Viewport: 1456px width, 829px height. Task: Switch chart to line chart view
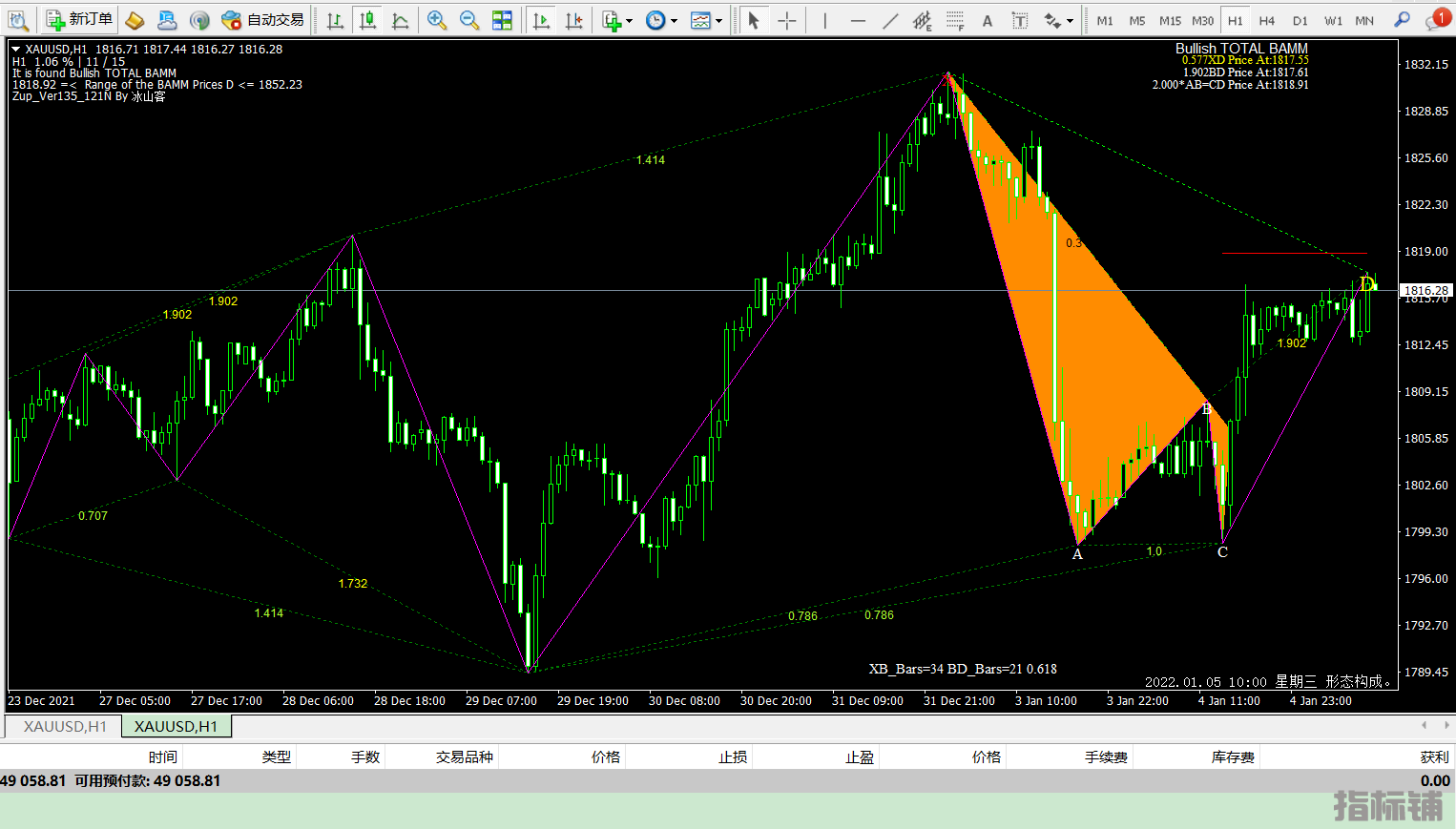401,20
